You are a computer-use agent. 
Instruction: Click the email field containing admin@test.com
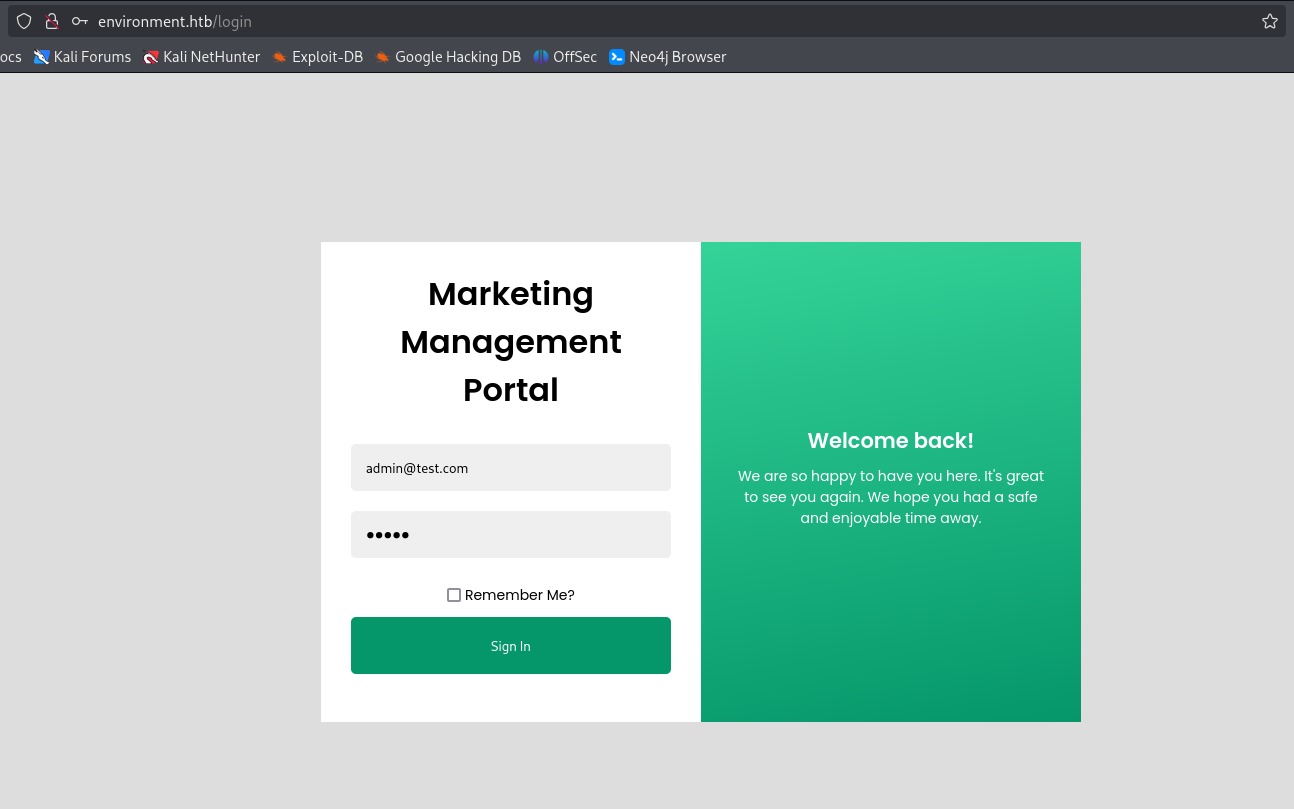510,468
